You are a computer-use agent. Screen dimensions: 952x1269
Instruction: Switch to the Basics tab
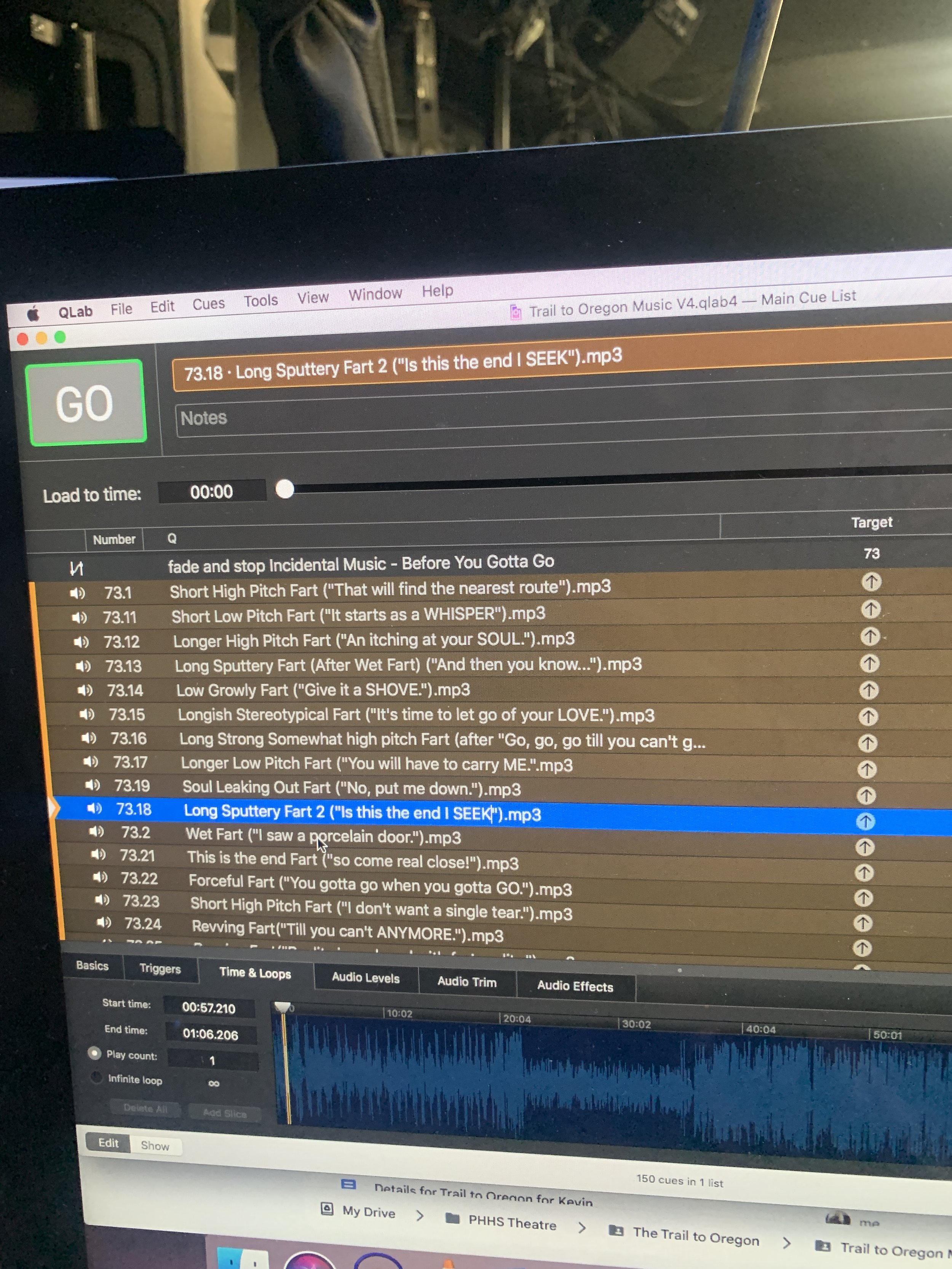tap(93, 966)
